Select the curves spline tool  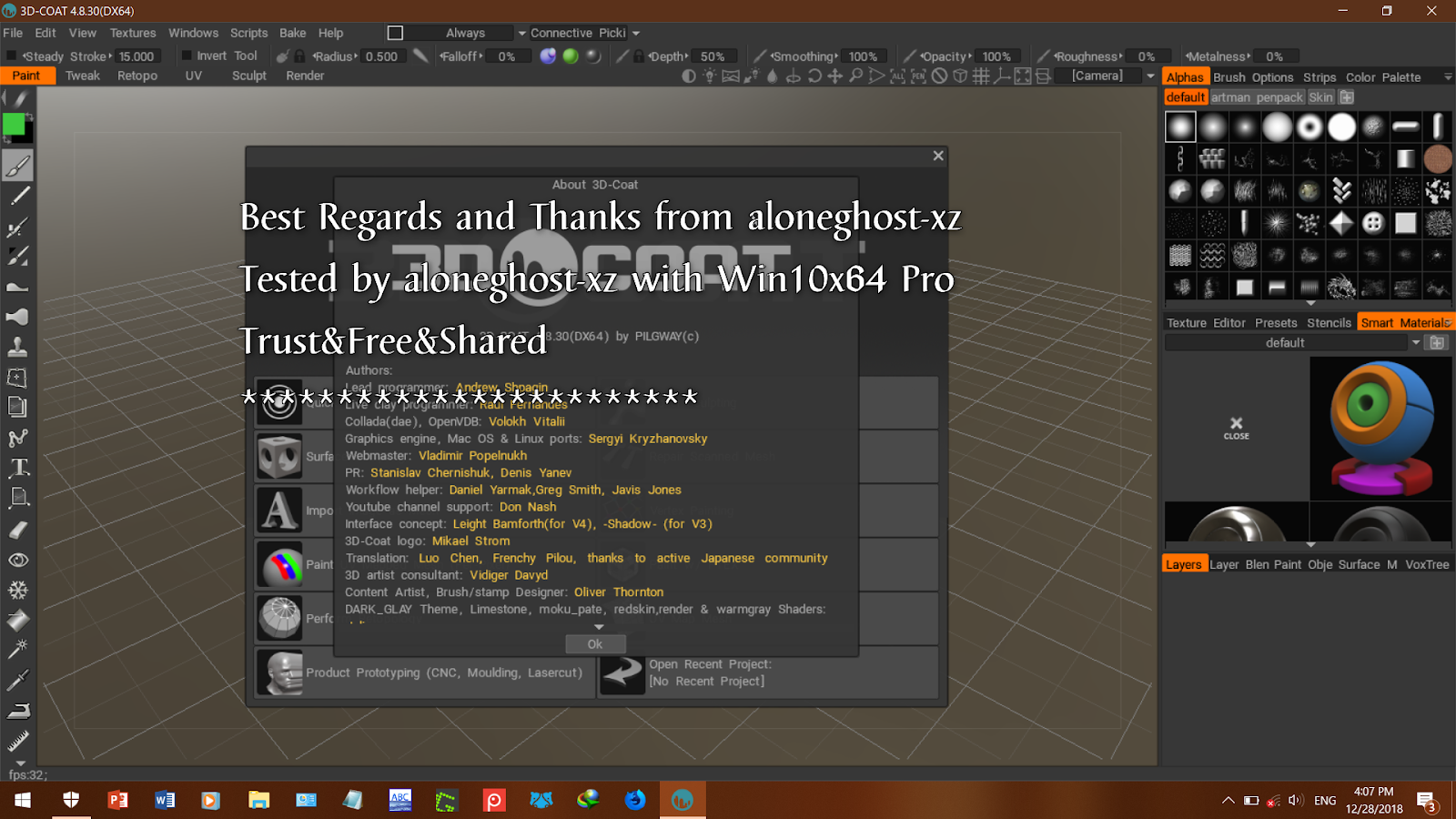[18, 438]
